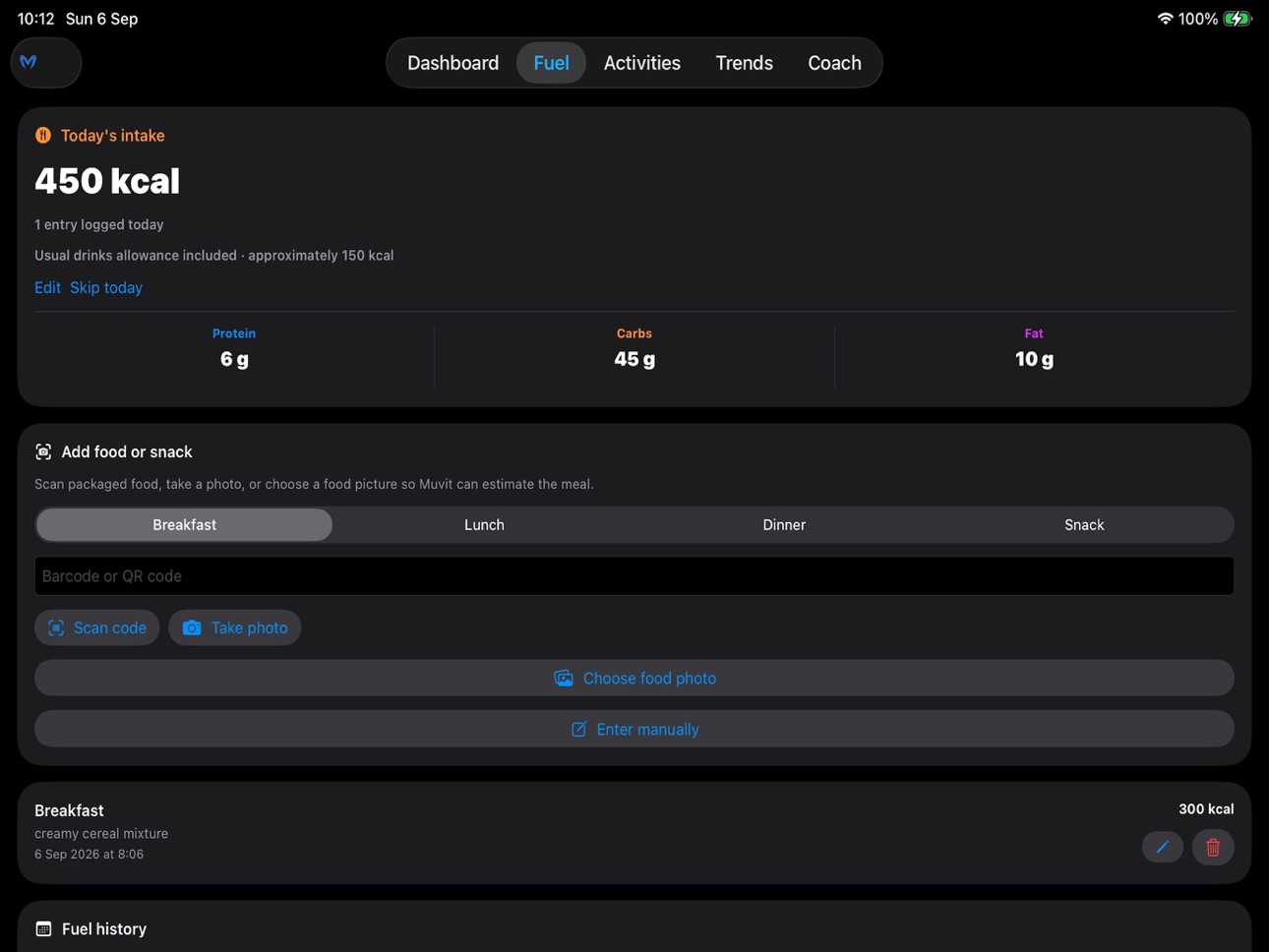Focus the Barcode or QR code field
The width and height of the screenshot is (1269, 952).
(x=634, y=576)
